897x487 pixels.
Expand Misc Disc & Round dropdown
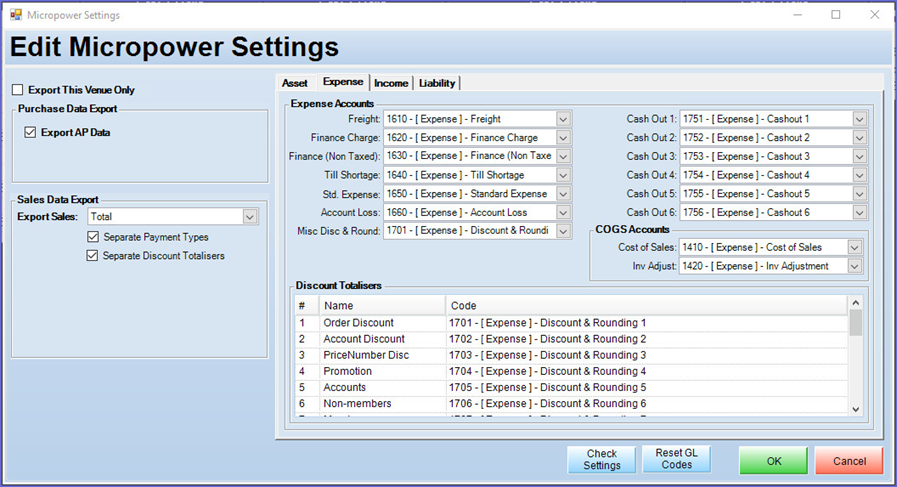563,231
